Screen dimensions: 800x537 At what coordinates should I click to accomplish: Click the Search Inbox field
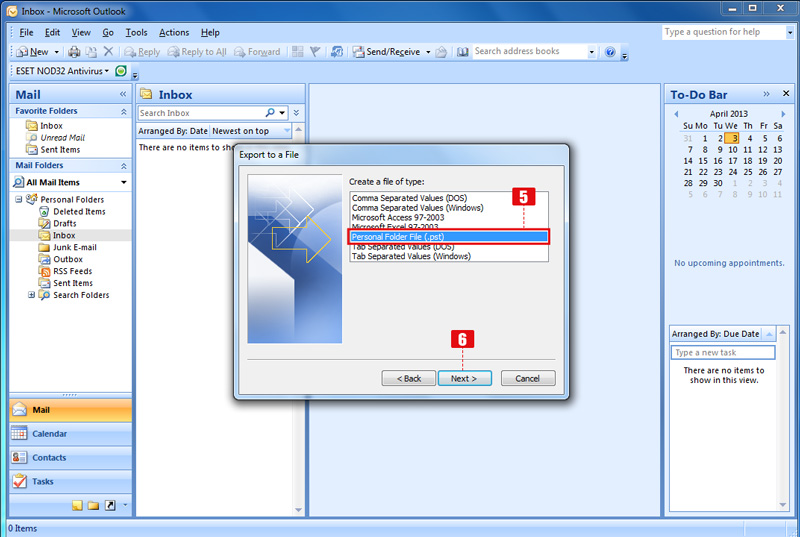202,113
